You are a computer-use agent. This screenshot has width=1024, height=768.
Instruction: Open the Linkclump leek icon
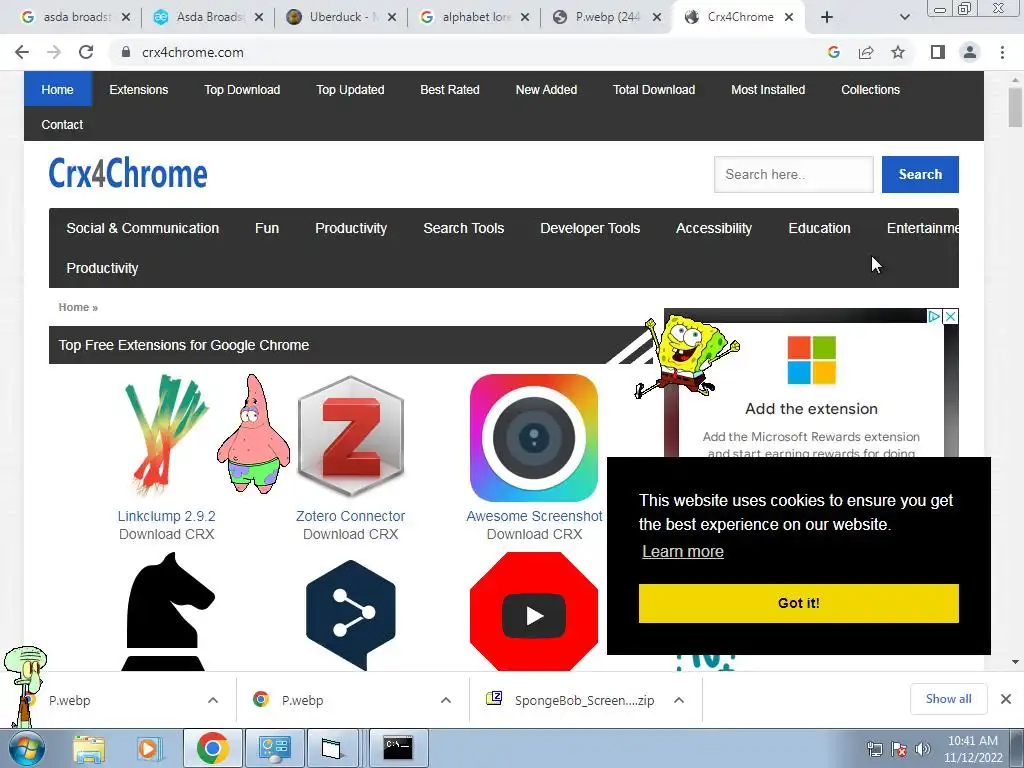click(x=167, y=435)
